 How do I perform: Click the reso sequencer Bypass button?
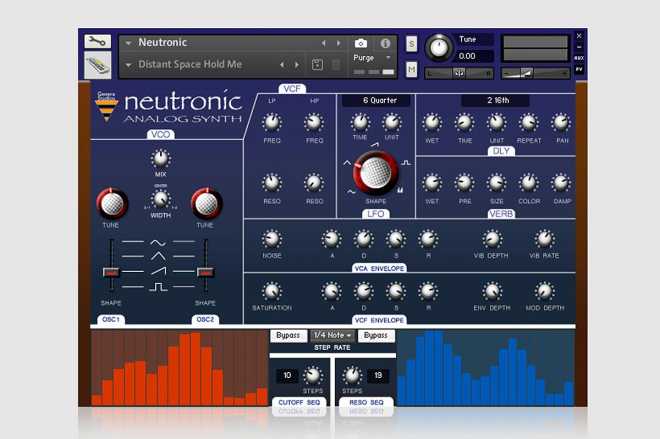(x=376, y=335)
